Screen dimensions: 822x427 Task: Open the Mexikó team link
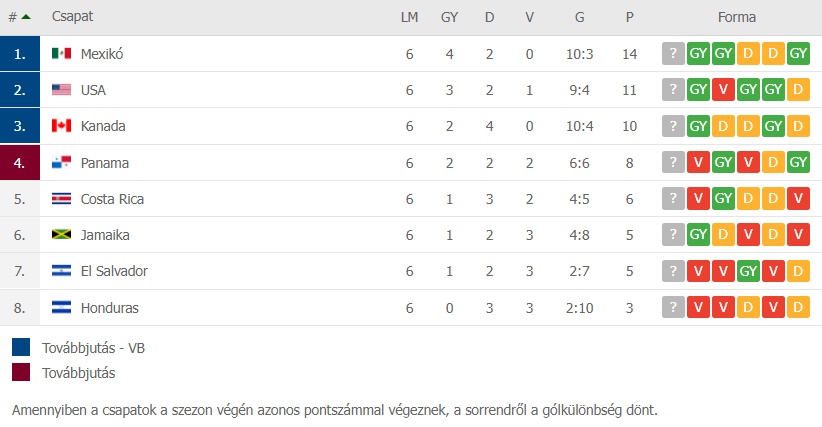click(102, 54)
